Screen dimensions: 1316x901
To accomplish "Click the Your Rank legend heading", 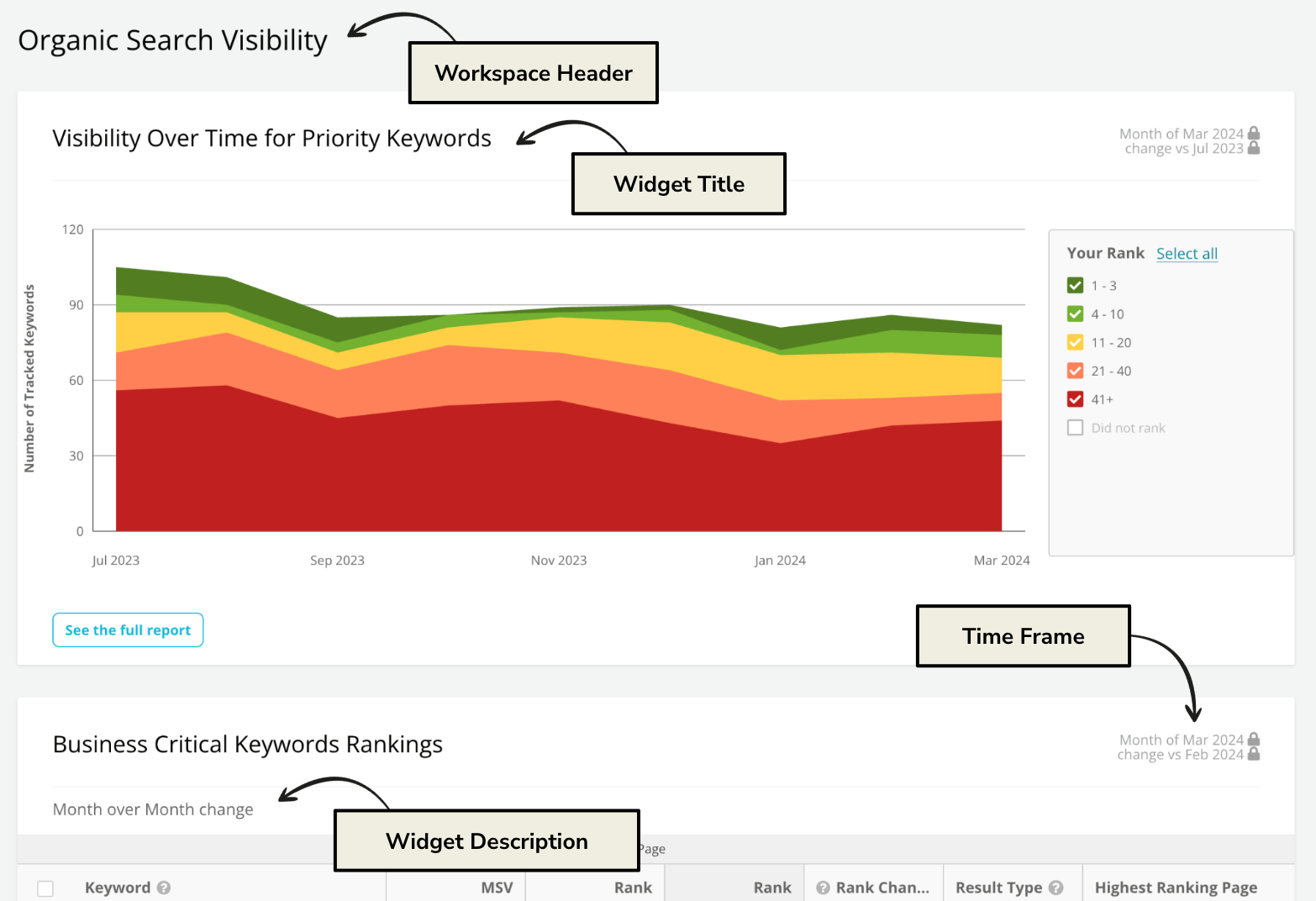I will 1106,253.
